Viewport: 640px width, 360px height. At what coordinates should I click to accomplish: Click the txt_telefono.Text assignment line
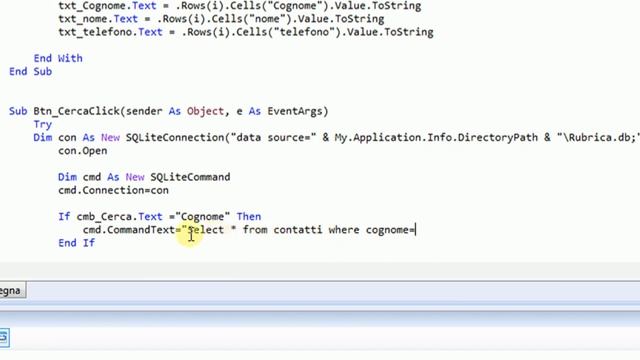tap(245, 32)
